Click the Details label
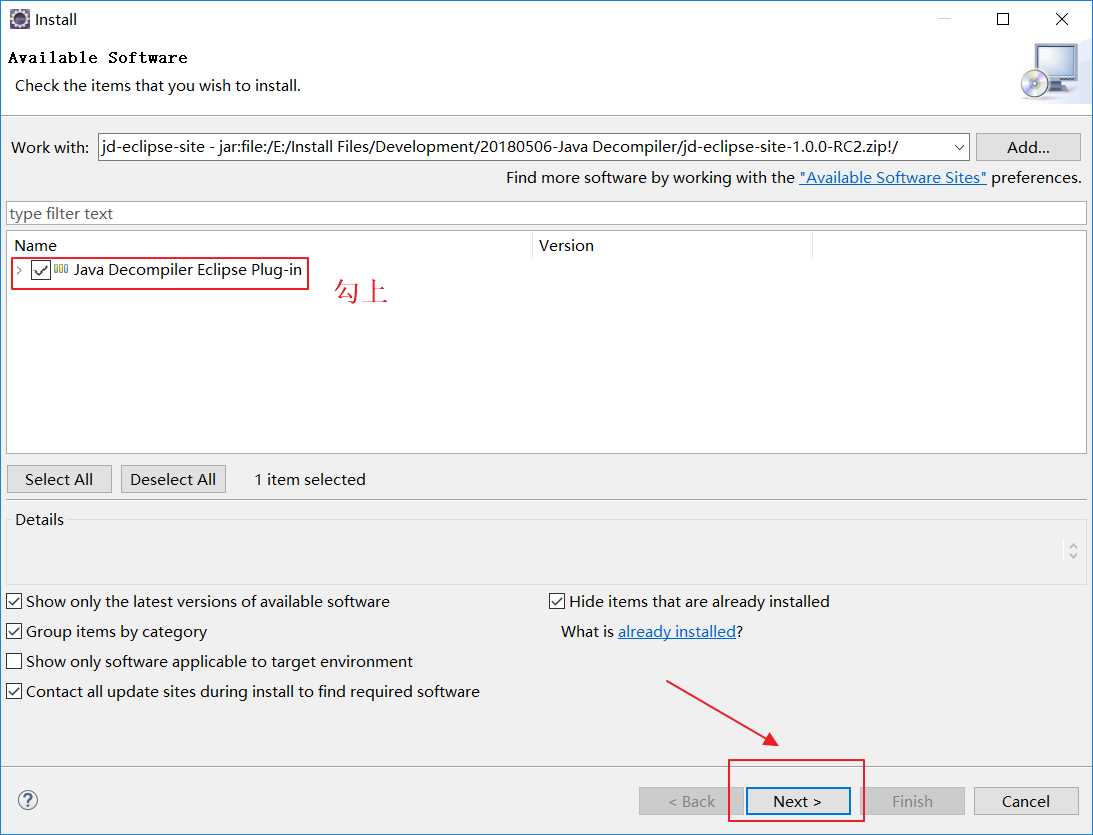 40,519
